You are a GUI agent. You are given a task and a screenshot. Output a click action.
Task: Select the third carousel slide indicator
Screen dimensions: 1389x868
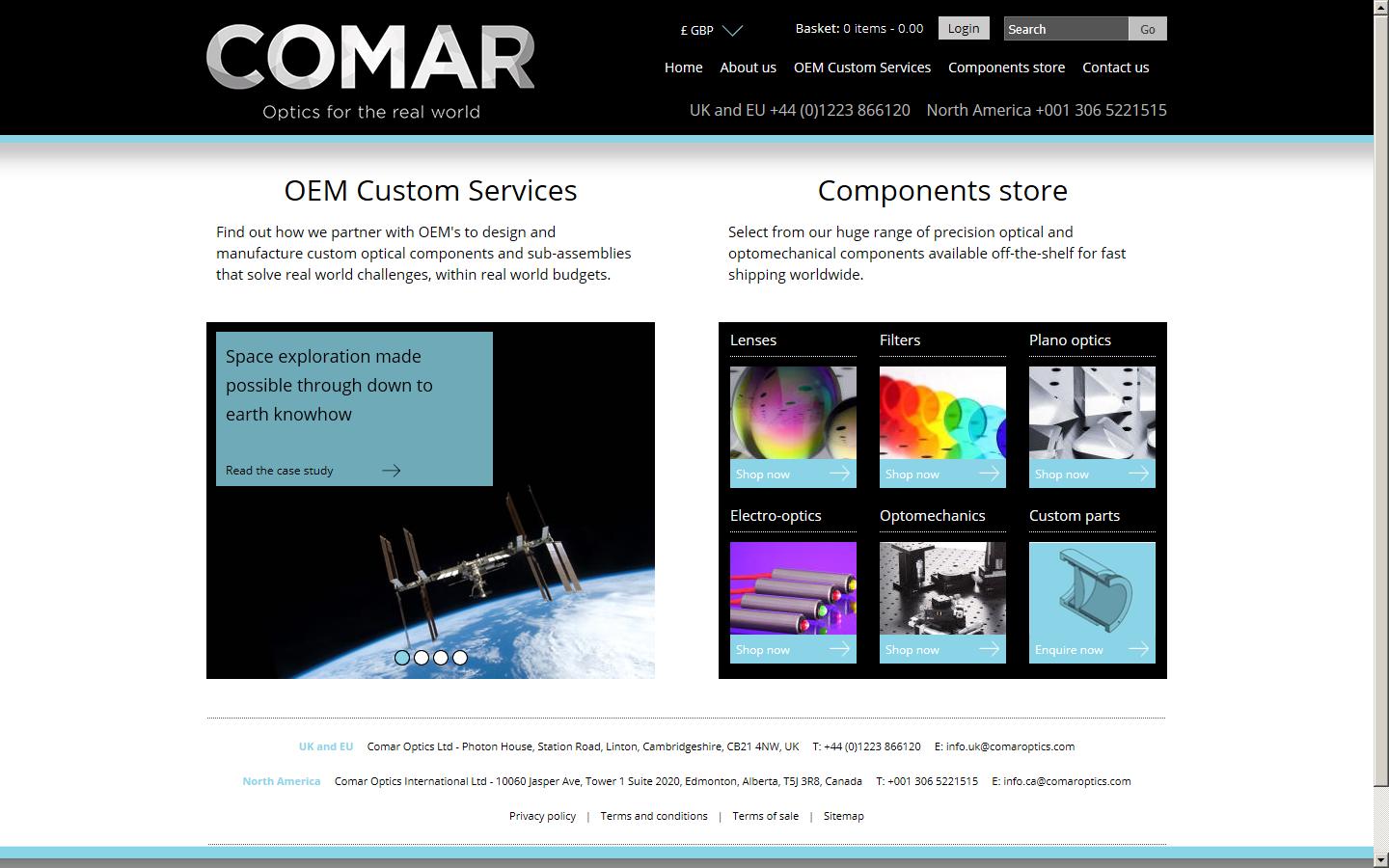441,658
